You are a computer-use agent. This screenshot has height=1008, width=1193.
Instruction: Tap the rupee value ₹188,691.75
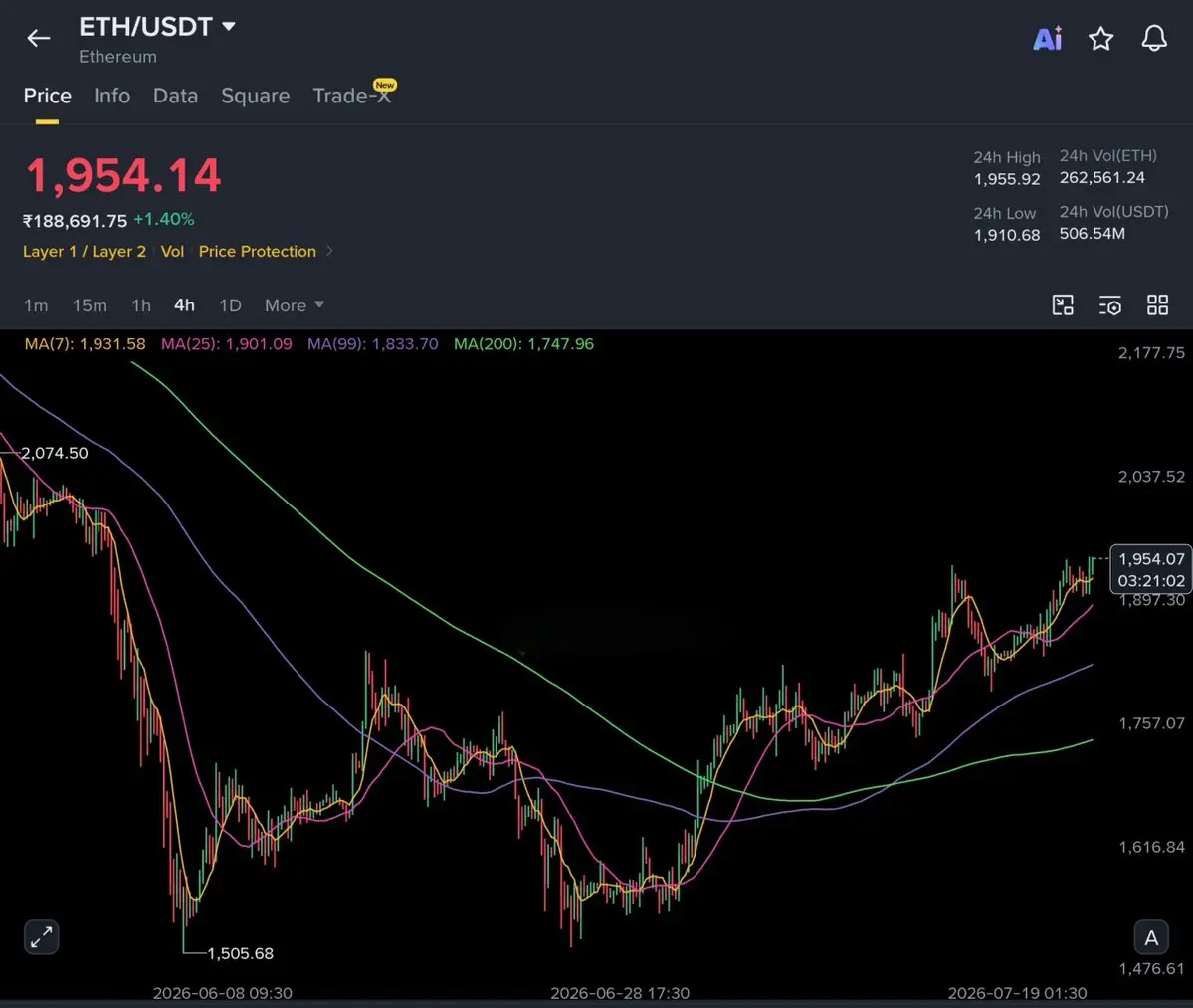click(75, 221)
